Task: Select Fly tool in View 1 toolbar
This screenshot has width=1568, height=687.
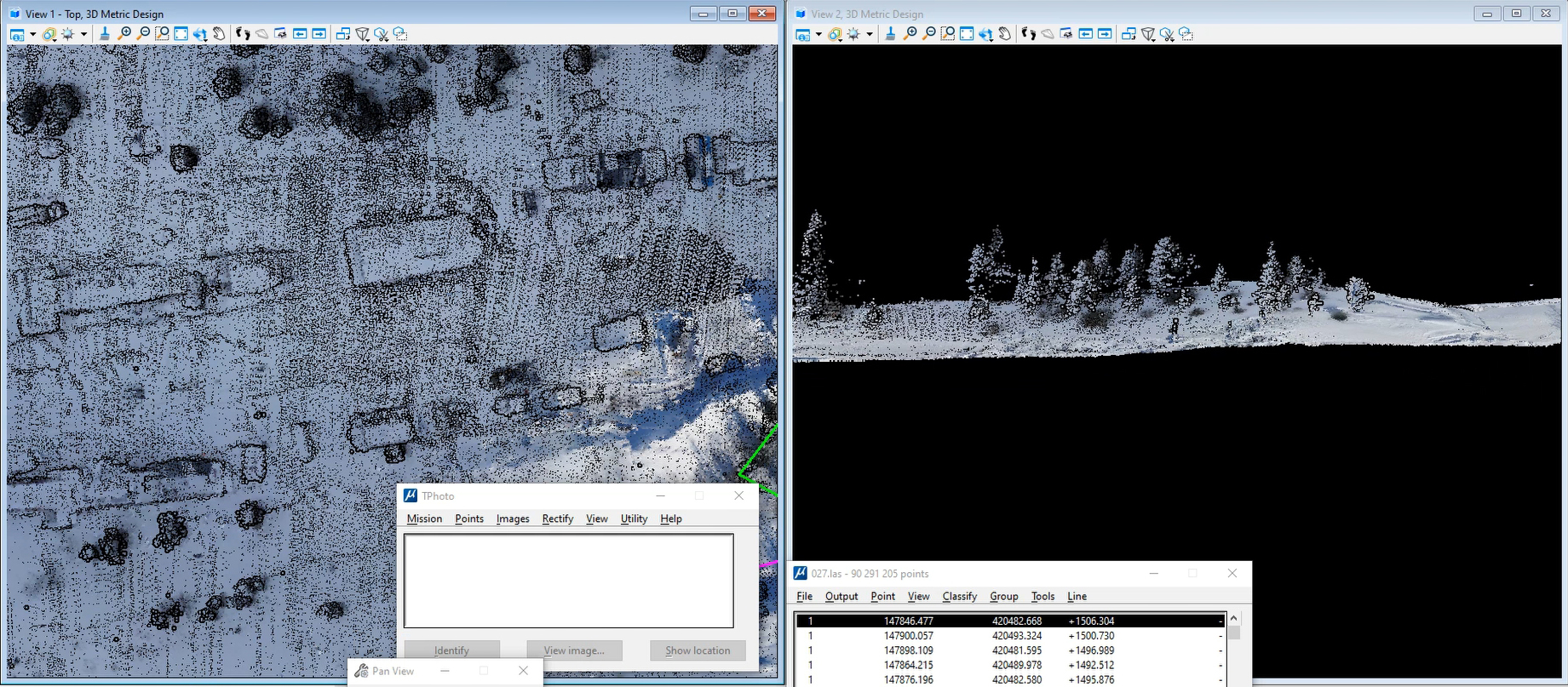Action: pyautogui.click(x=262, y=34)
